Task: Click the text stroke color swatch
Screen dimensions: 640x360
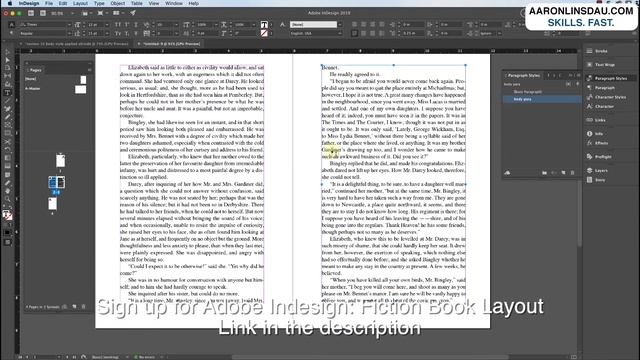Action: [264, 33]
